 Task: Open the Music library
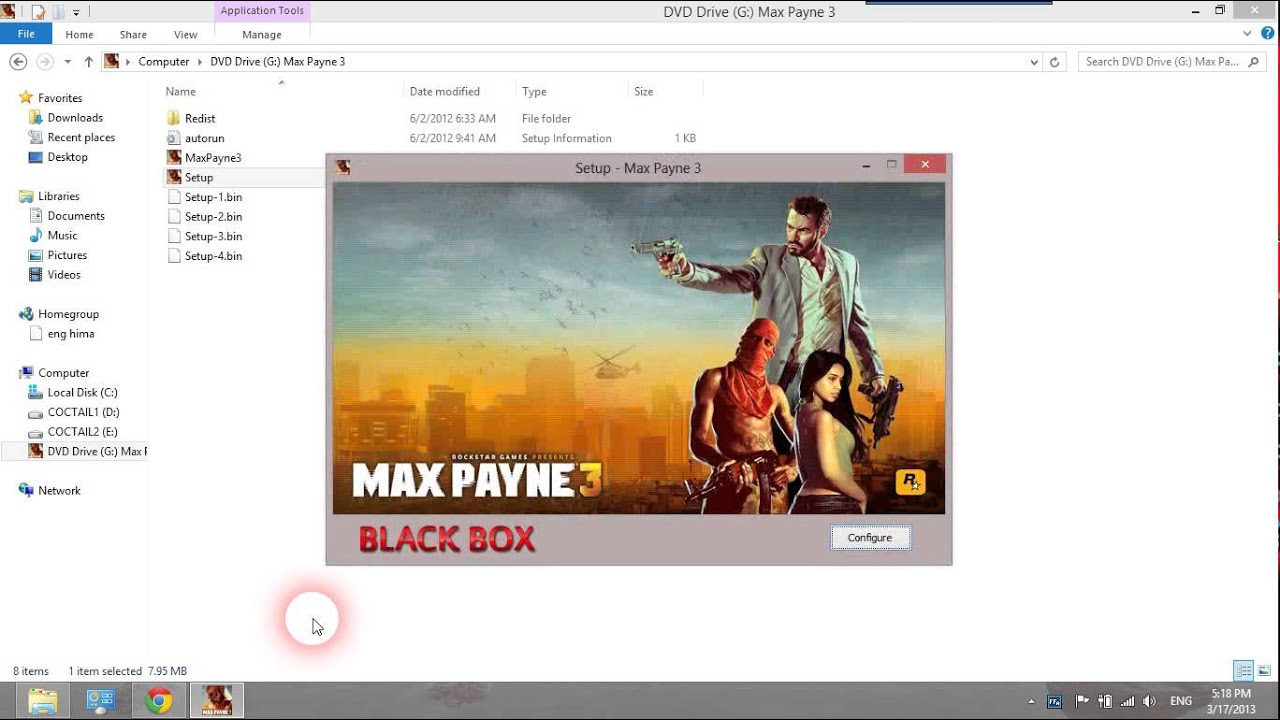[x=62, y=235]
